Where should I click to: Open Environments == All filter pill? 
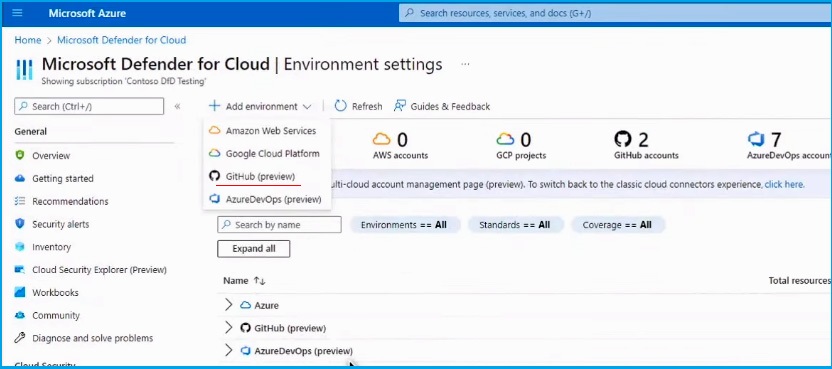[x=405, y=225]
